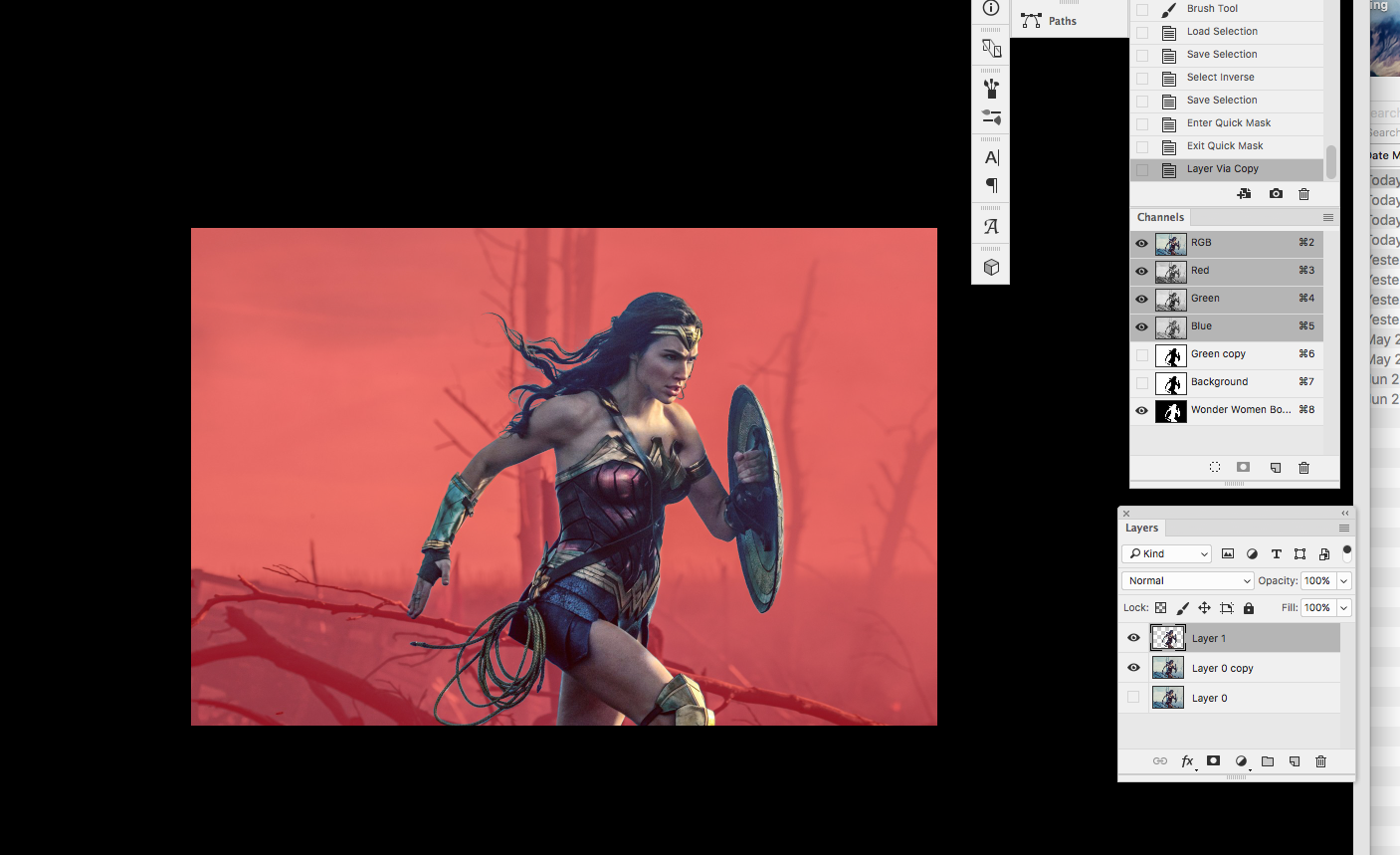Image resolution: width=1400 pixels, height=855 pixels.
Task: Delete current channel trash icon
Action: (x=1304, y=467)
